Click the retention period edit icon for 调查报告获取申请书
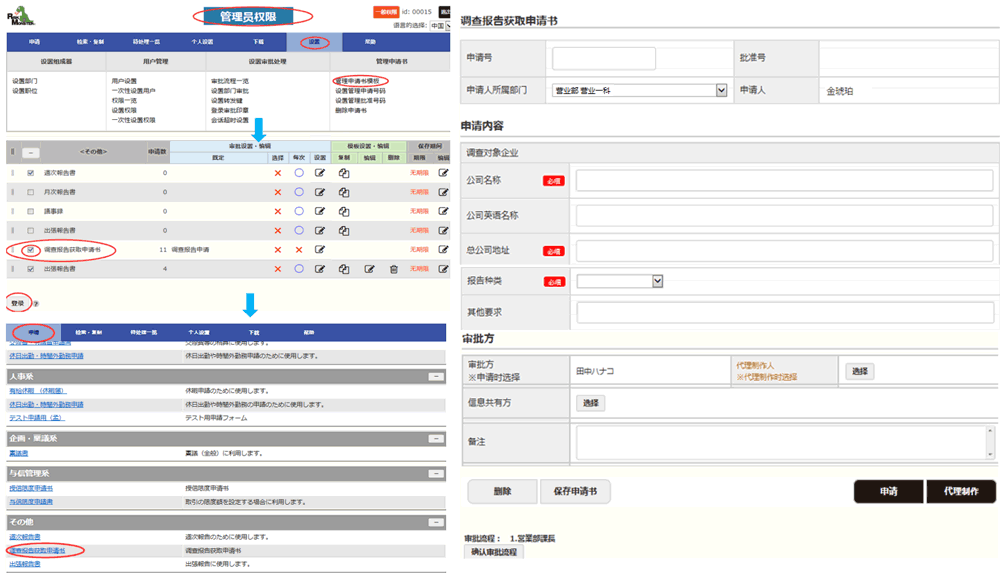Viewport: 1000px width, 578px height. pos(443,249)
